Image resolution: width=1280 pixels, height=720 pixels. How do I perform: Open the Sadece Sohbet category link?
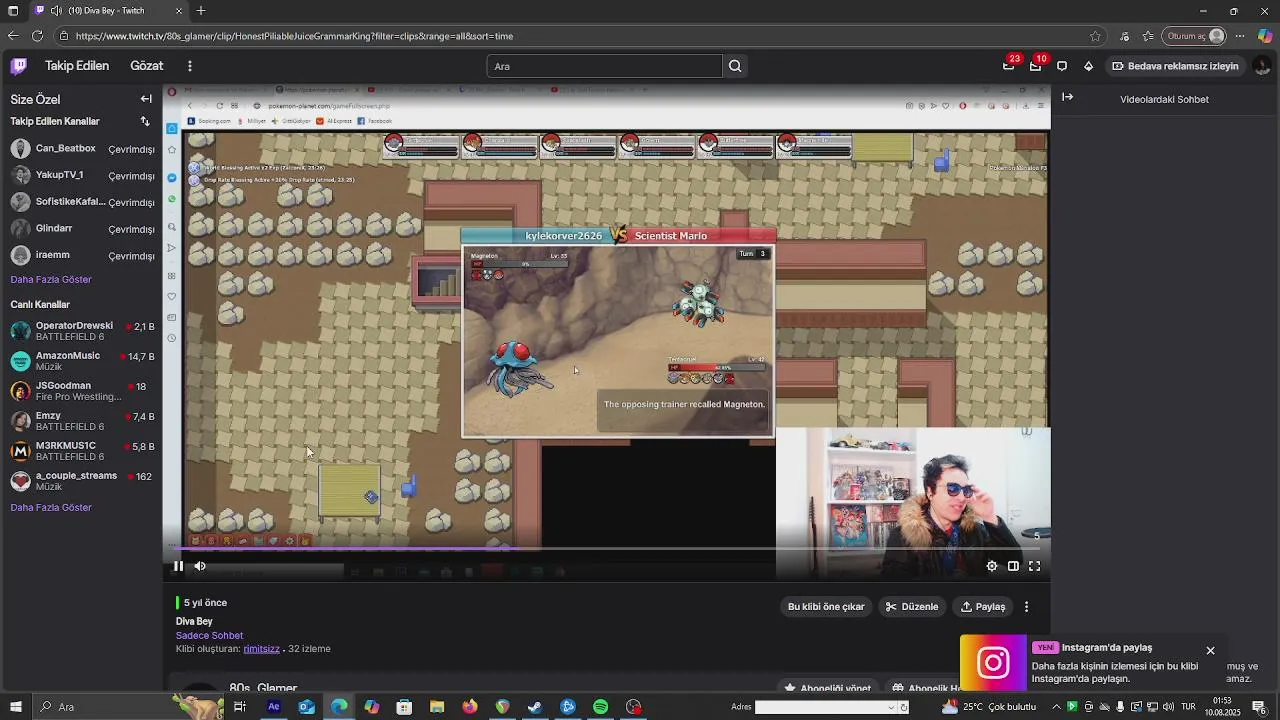coord(209,635)
